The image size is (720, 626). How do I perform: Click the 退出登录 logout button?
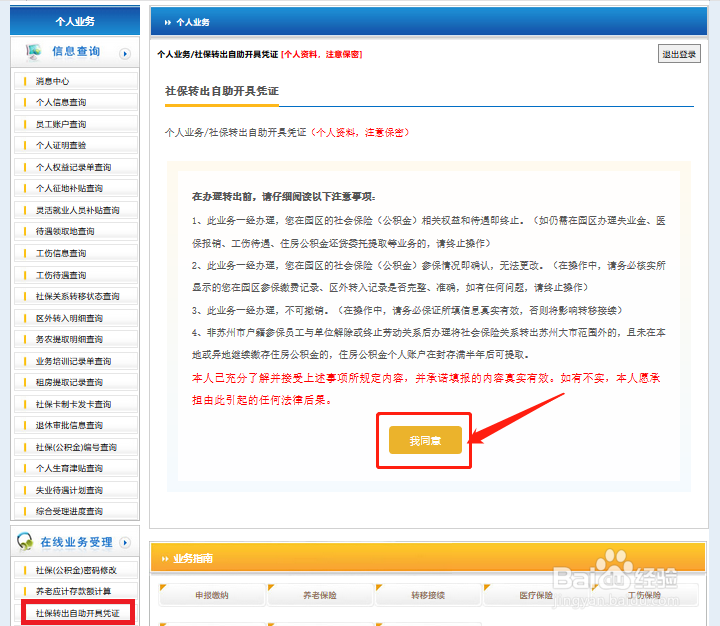click(679, 54)
